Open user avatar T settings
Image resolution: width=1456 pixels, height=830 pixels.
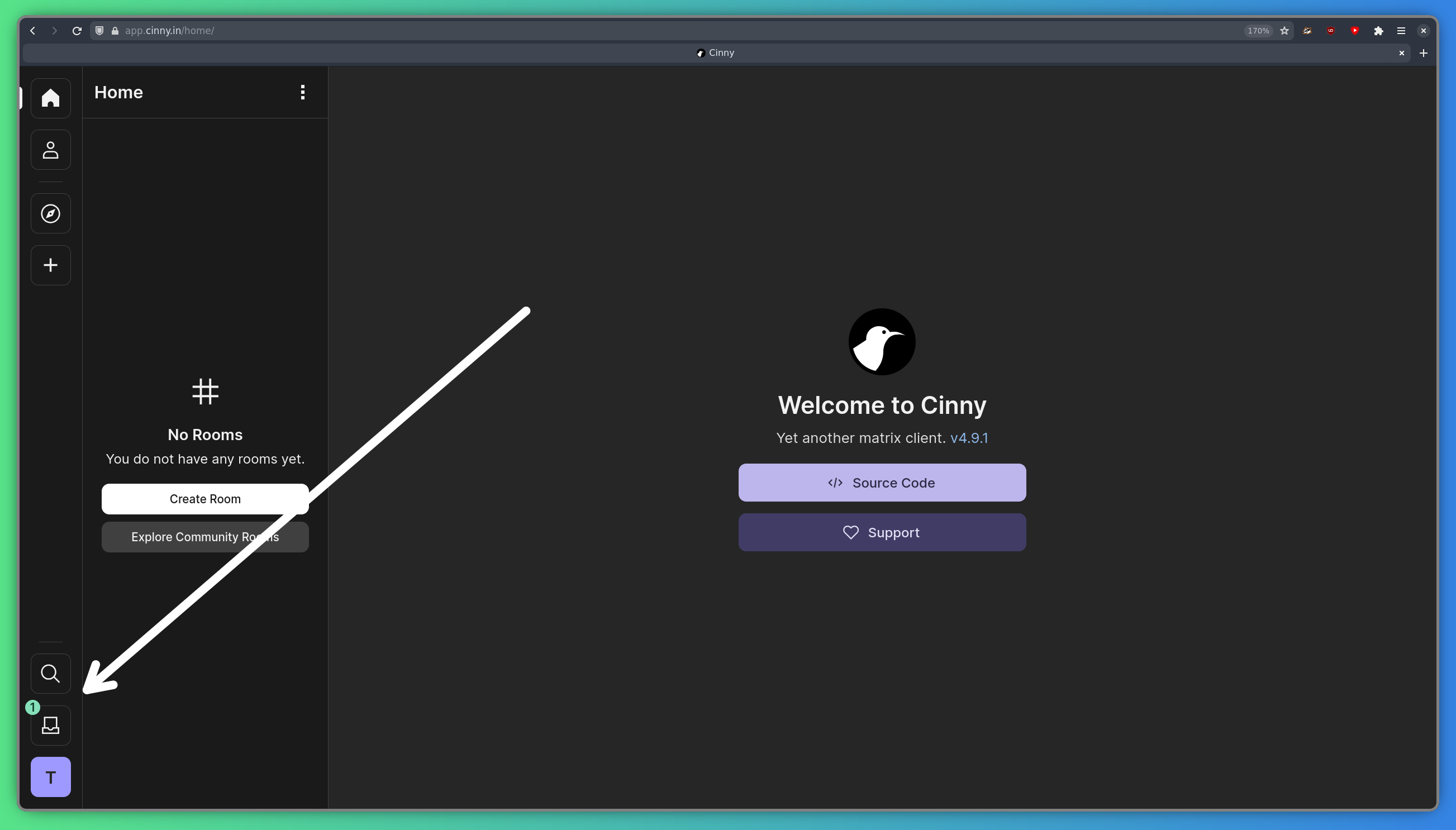(51, 777)
